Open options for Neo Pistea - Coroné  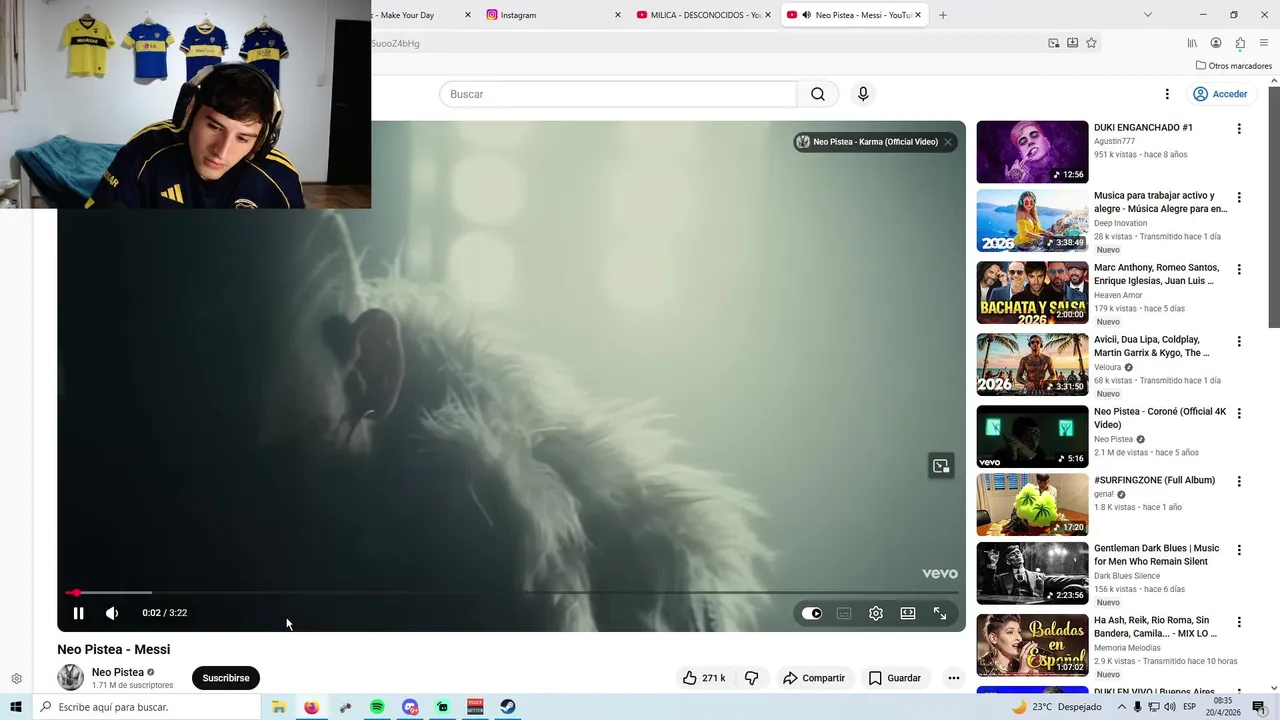[1239, 414]
